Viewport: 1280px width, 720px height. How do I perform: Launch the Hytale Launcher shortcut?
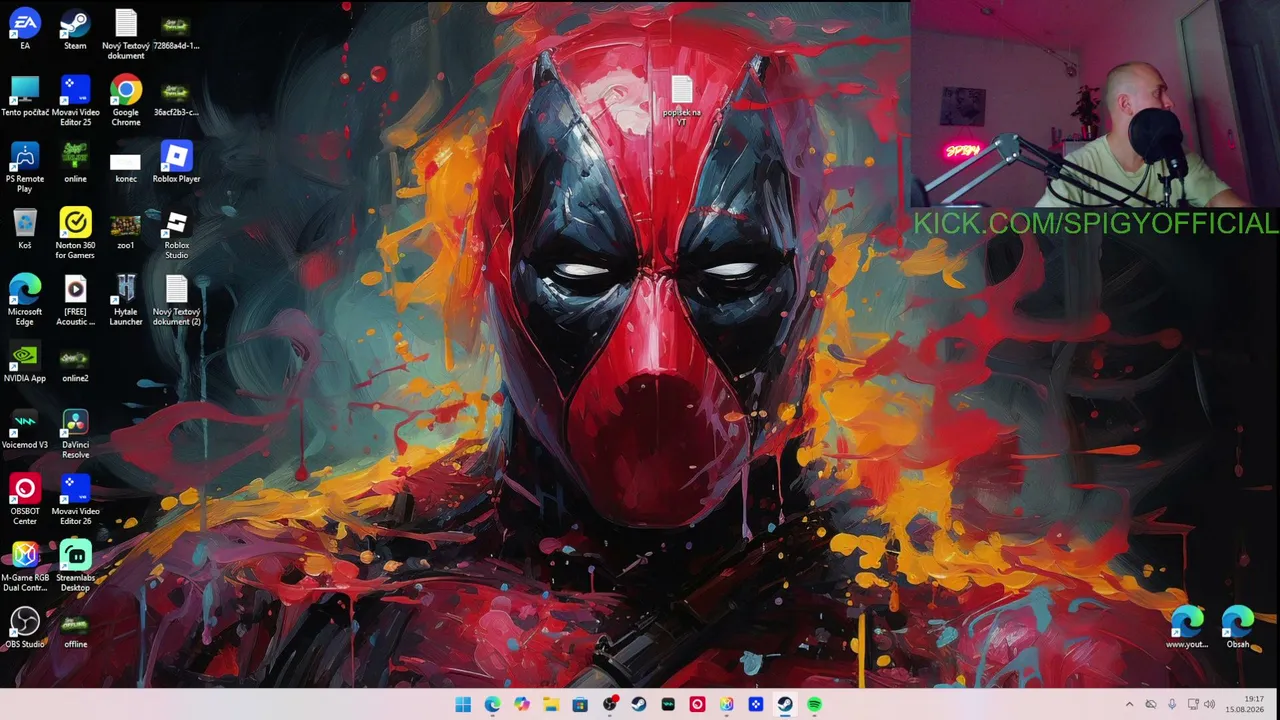tap(126, 300)
